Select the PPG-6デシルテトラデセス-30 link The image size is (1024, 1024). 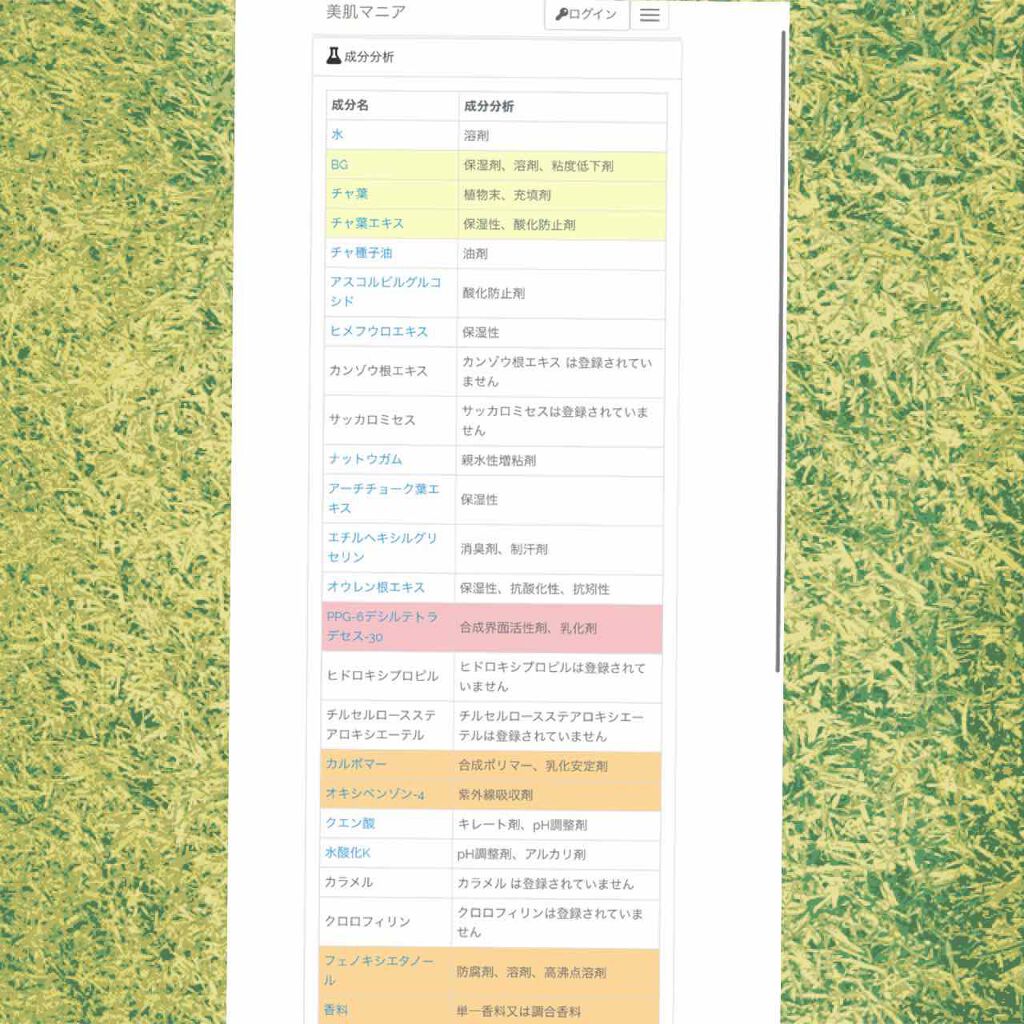381,627
